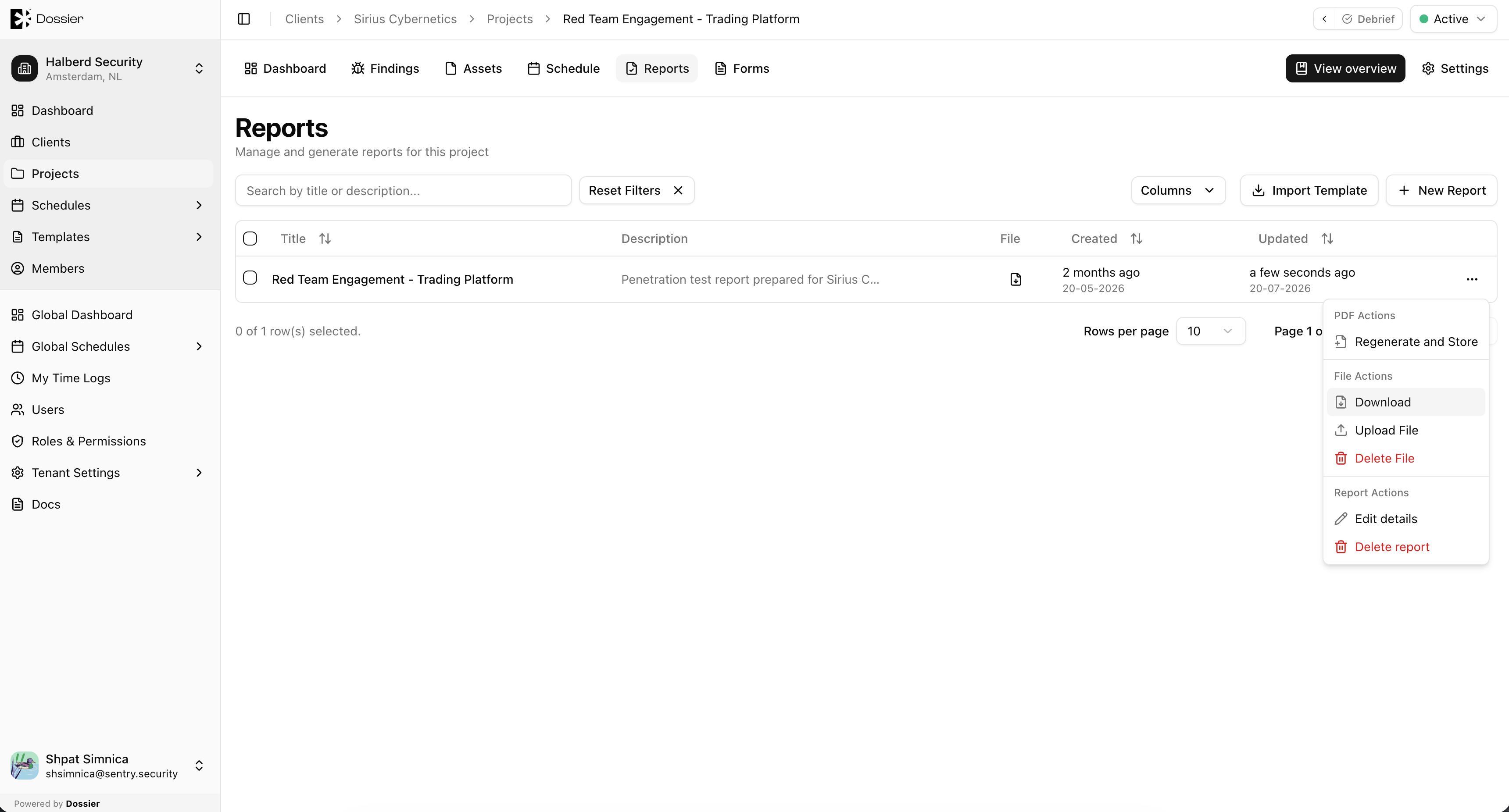Open the Columns dropdown

pyautogui.click(x=1178, y=190)
